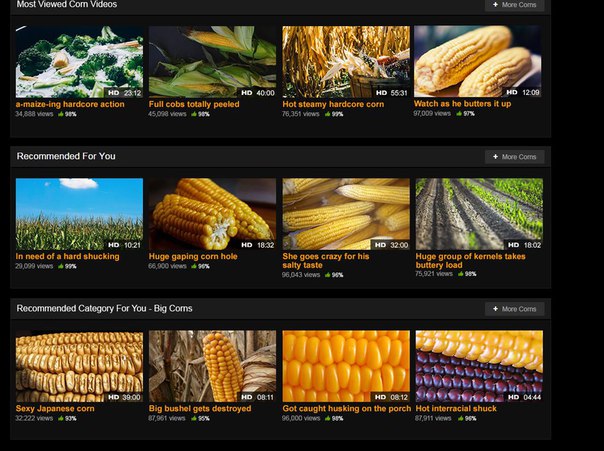Click More Corns button in Most Viewed section
604x451 pixels.
click(x=515, y=5)
